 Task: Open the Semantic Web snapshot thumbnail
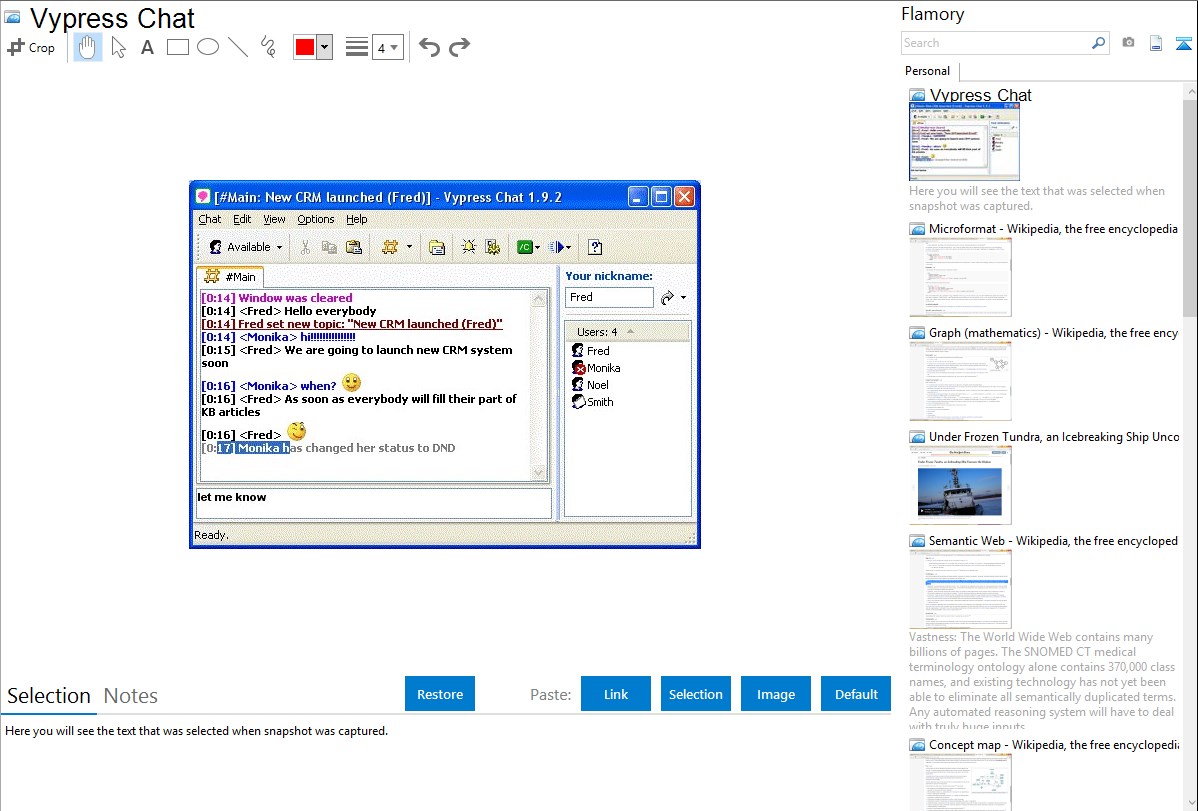coord(960,589)
